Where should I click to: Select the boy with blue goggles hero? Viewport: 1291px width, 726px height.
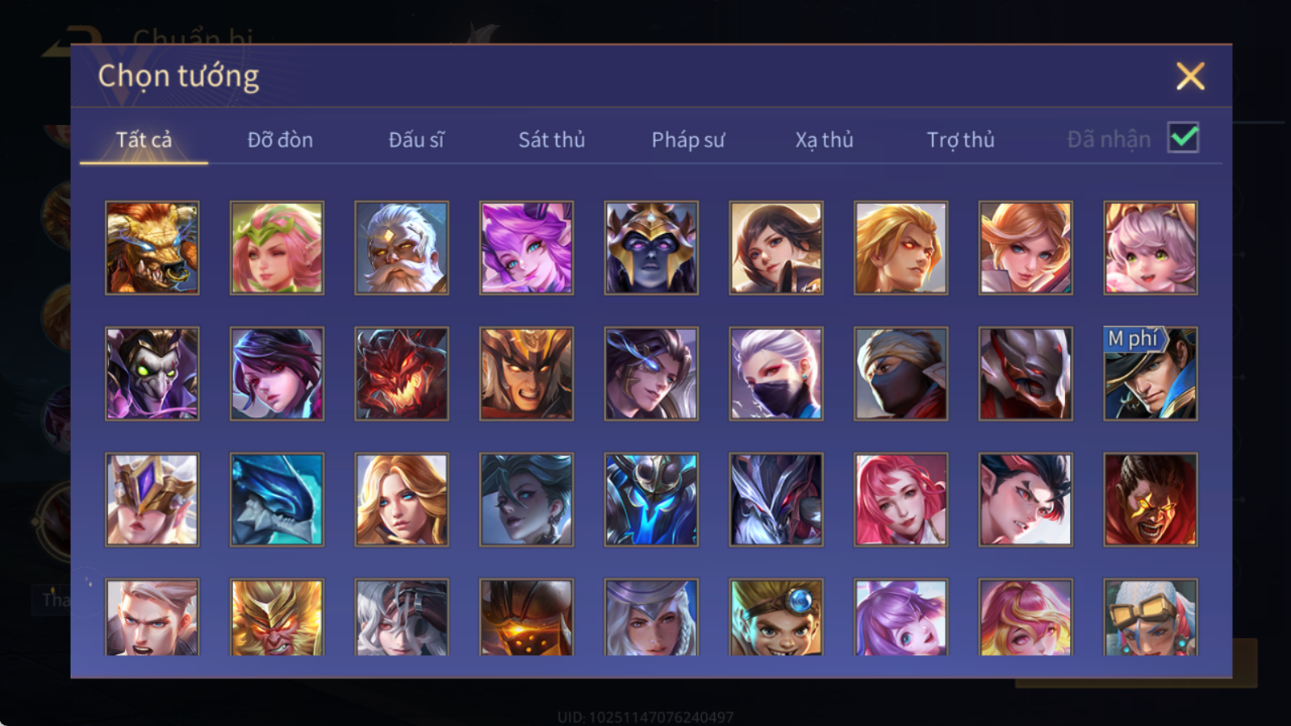click(x=776, y=618)
